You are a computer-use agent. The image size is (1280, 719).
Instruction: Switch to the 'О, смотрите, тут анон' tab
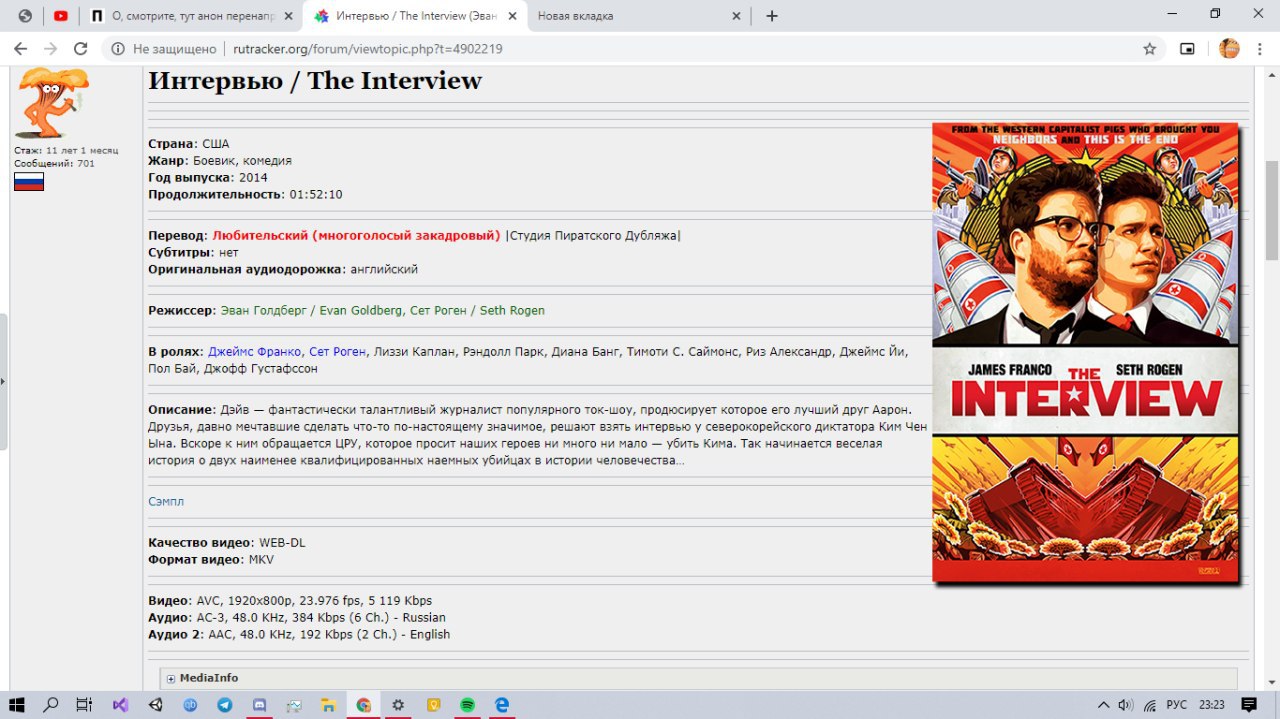point(190,16)
